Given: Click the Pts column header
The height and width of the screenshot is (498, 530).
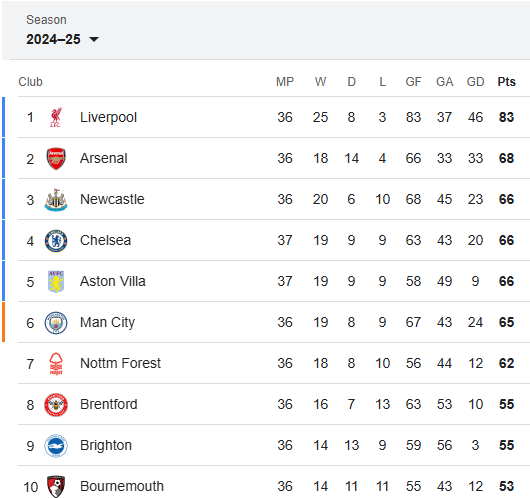Looking at the screenshot, I should [506, 82].
